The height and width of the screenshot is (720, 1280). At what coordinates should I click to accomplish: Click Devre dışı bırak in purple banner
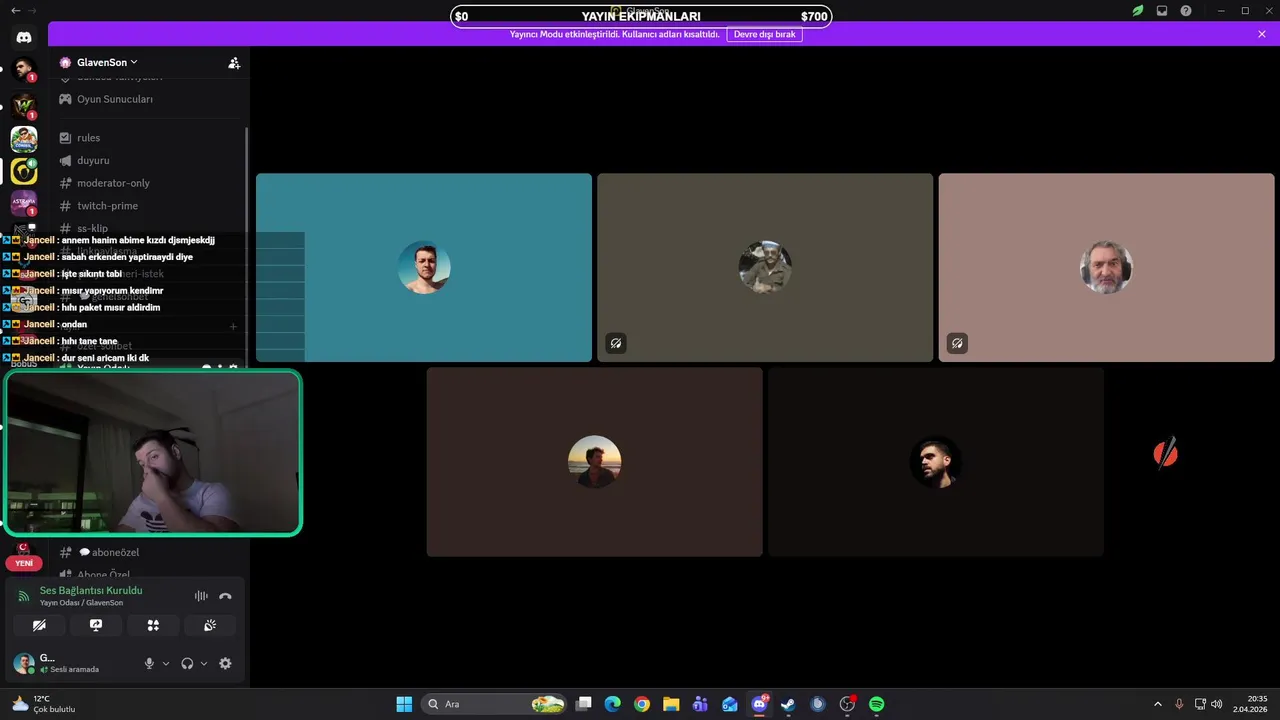pos(764,34)
